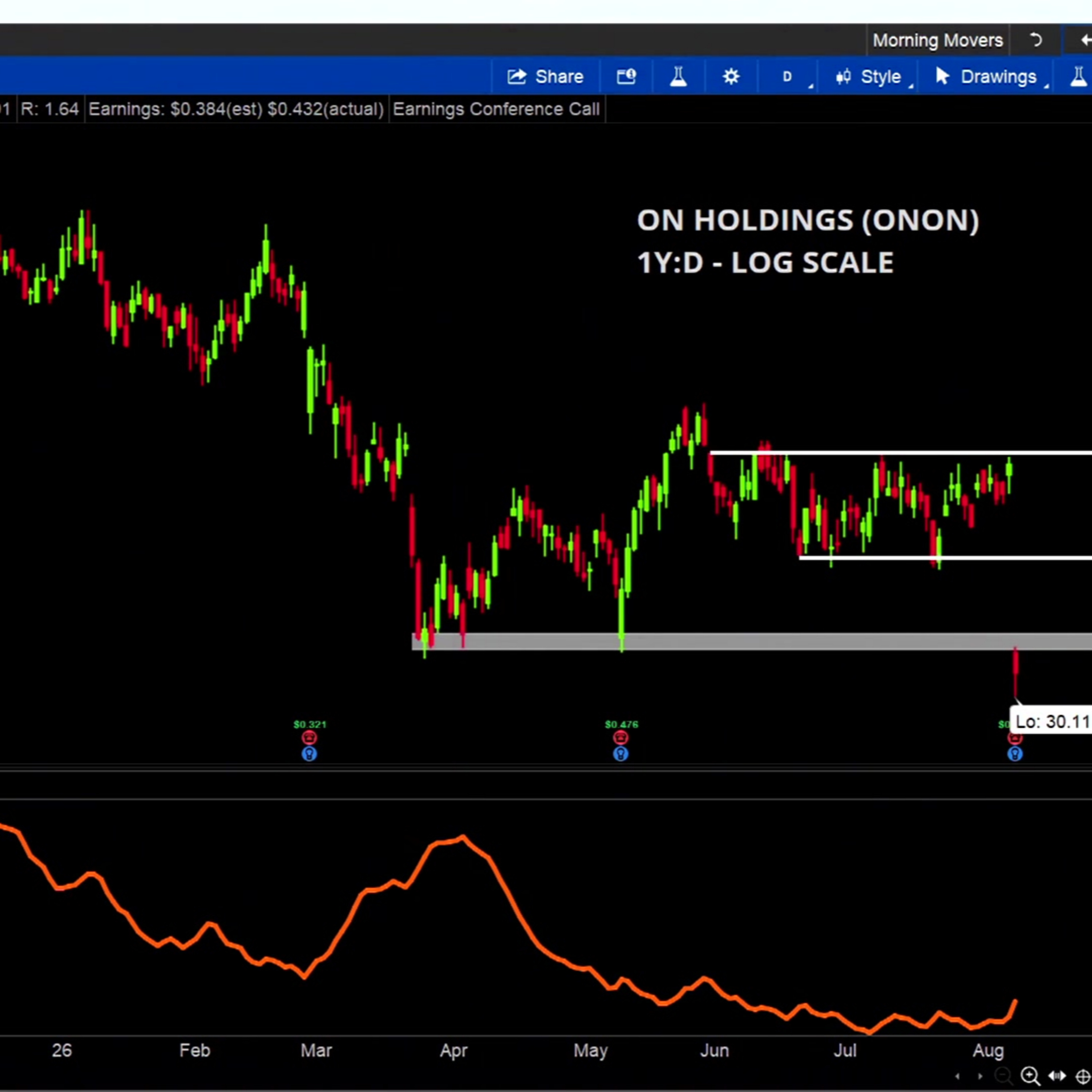The height and width of the screenshot is (1092, 1092).
Task: Select the upper white horizontal range line
Action: tap(901, 453)
